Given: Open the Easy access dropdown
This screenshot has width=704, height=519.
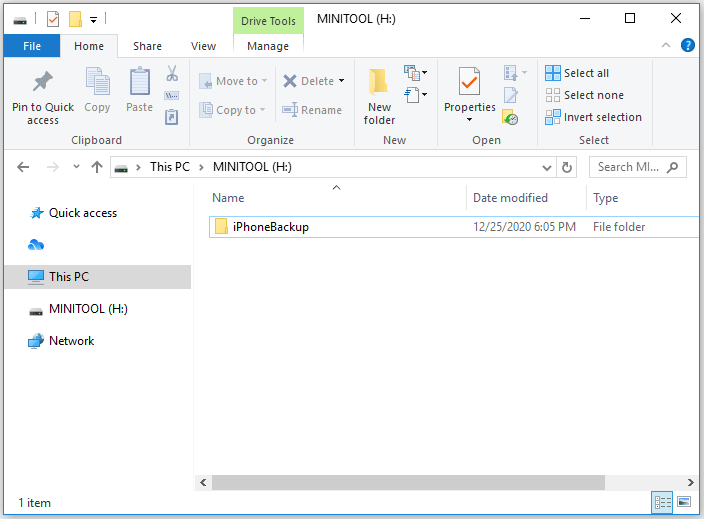Looking at the screenshot, I should point(415,95).
